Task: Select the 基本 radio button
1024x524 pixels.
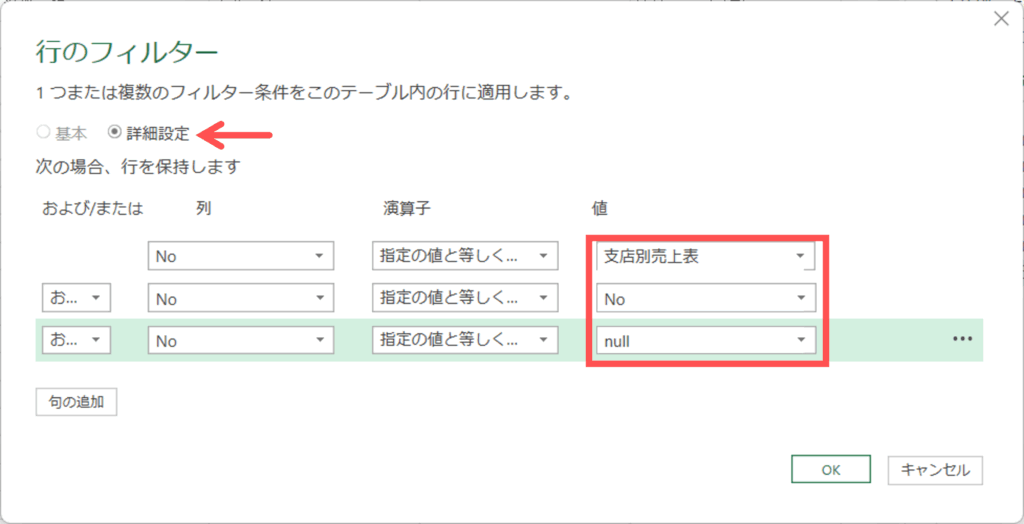Action: (x=43, y=133)
